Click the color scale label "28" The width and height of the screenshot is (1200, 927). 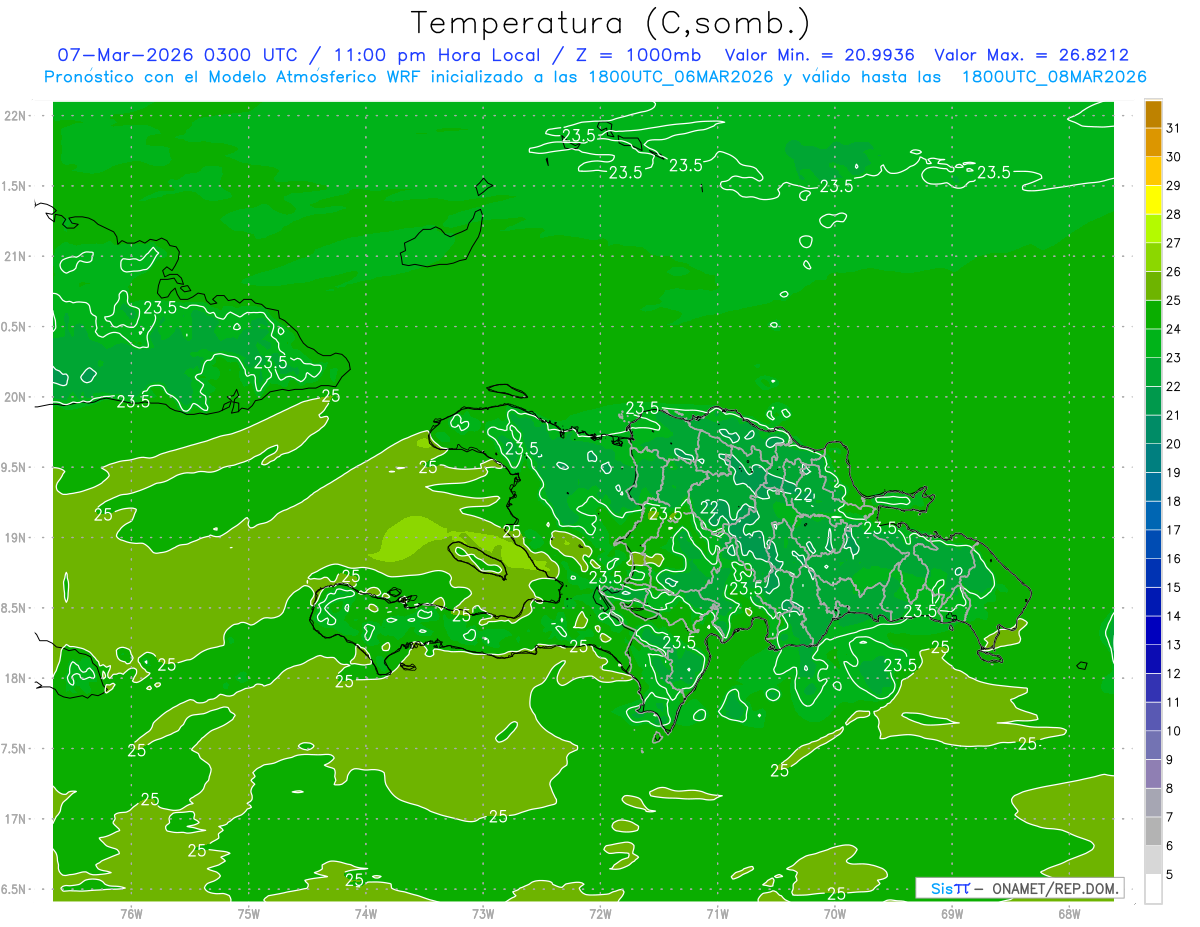coord(1174,214)
